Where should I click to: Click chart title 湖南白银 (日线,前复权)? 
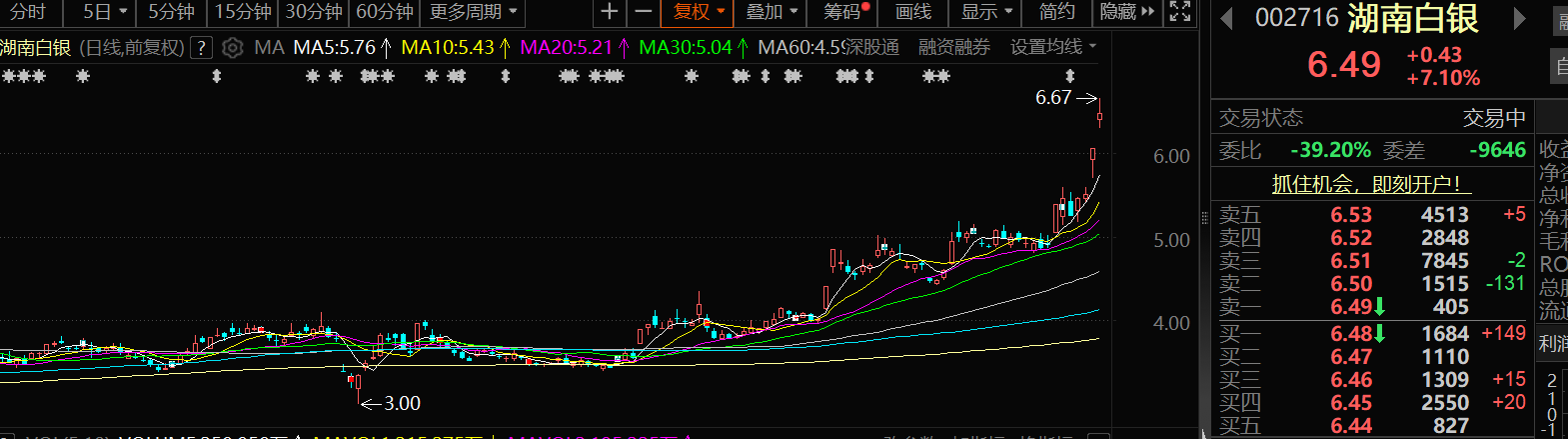tap(92, 47)
